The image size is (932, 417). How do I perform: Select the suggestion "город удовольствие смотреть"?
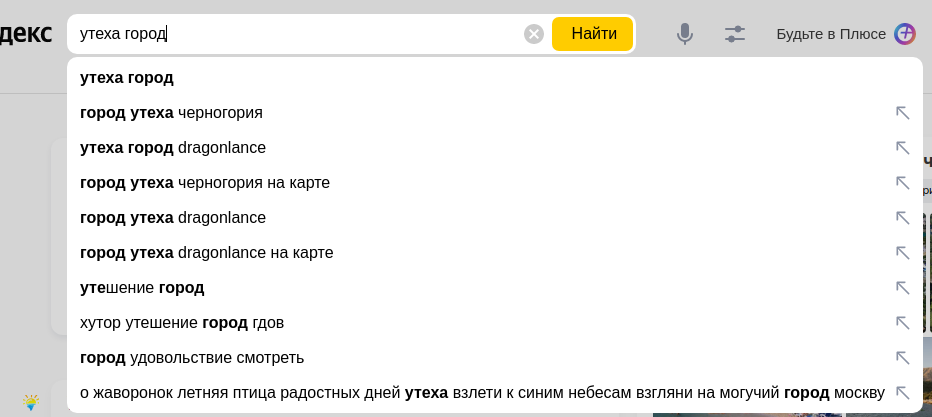[x=192, y=358]
